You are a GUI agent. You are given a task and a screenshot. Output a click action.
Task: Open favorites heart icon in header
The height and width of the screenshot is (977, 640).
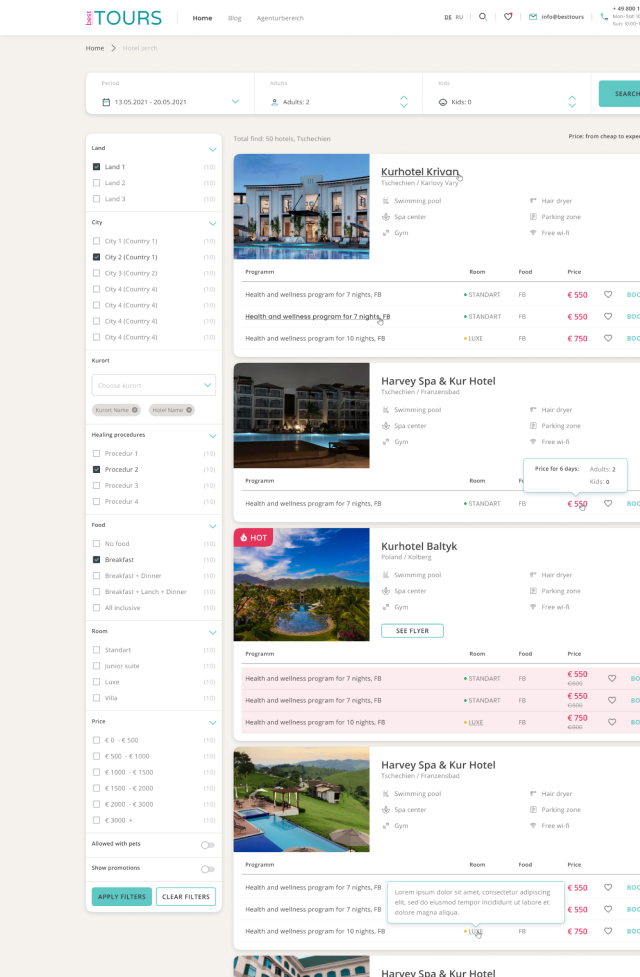click(508, 17)
